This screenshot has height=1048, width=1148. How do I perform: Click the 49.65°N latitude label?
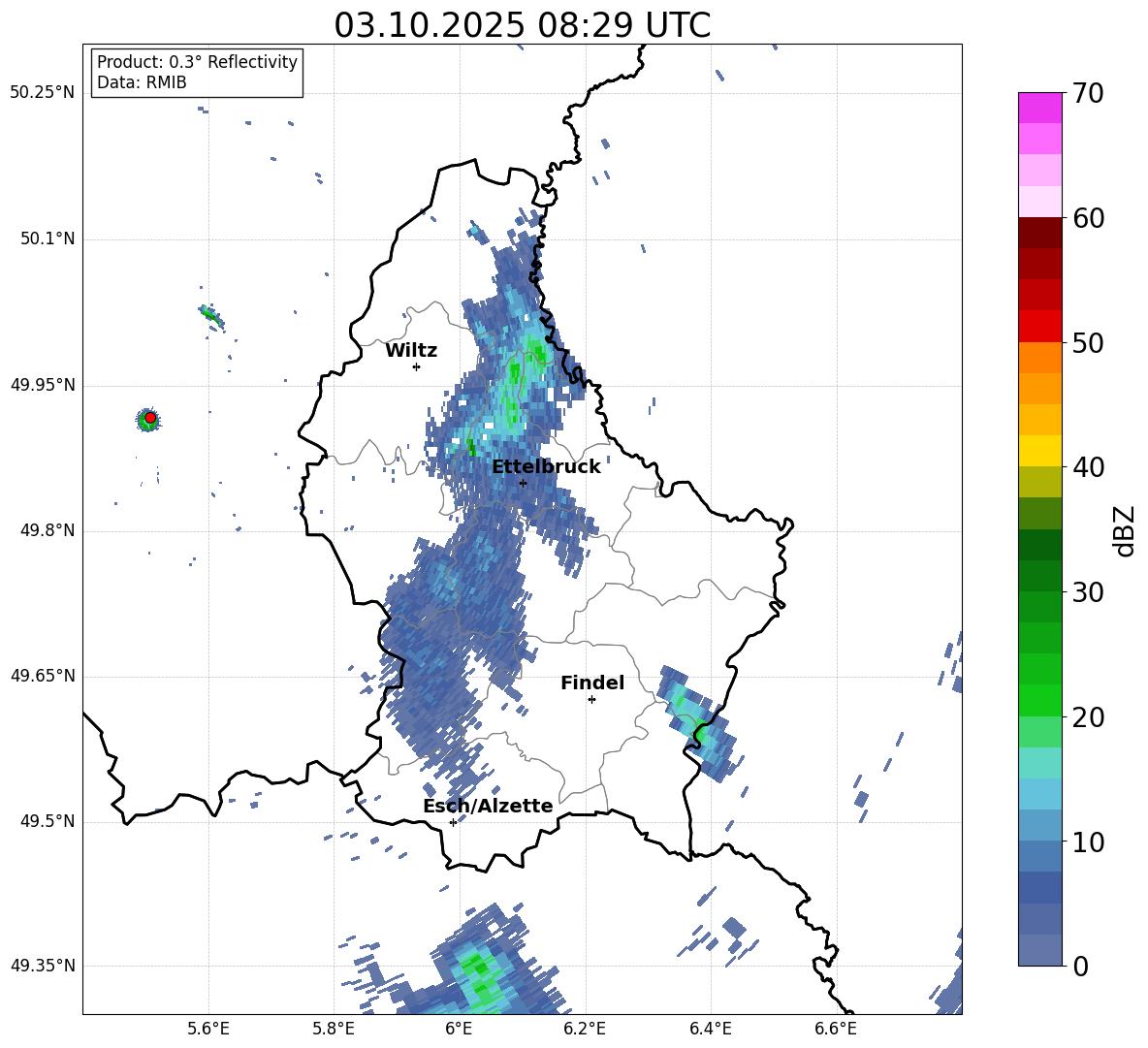(x=43, y=676)
